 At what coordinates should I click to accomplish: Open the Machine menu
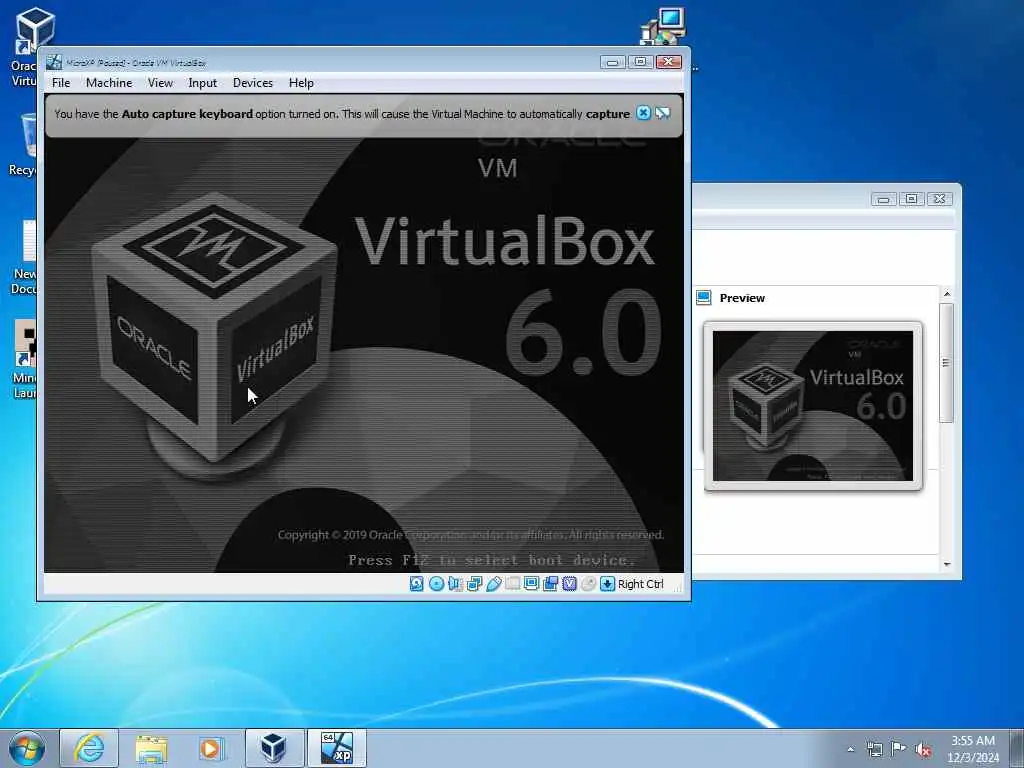click(109, 83)
